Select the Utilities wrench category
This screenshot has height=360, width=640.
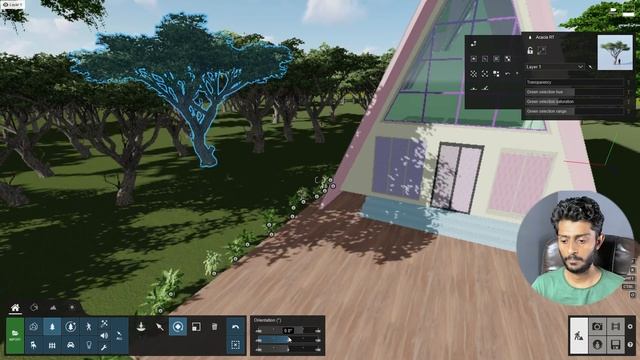[104, 347]
